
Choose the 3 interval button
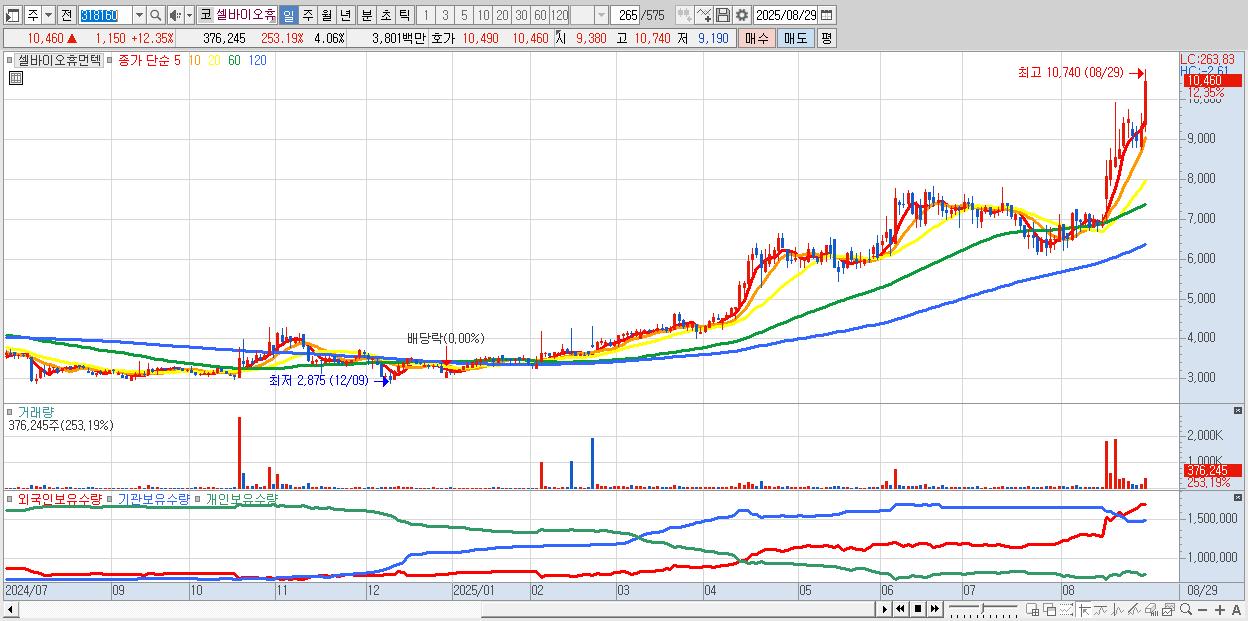(445, 15)
